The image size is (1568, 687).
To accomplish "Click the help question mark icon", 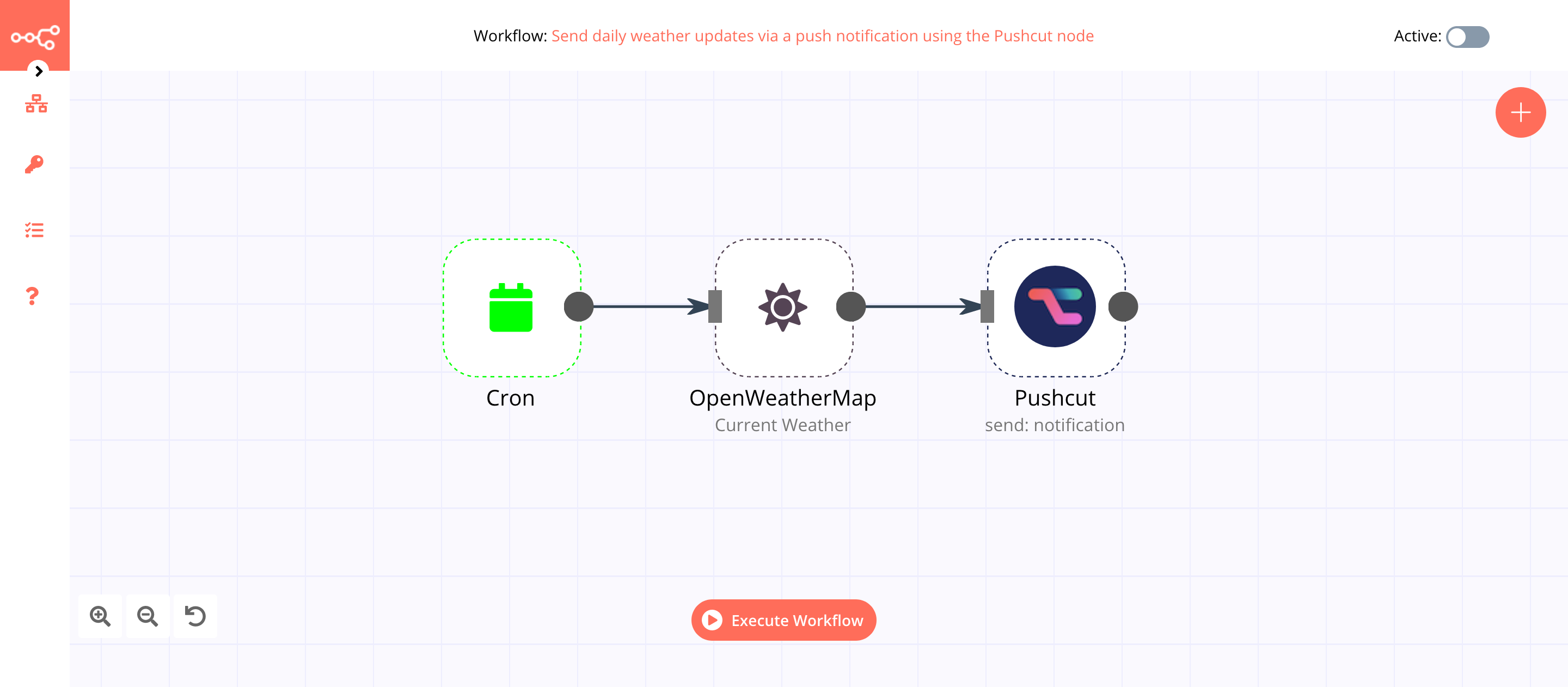I will pyautogui.click(x=34, y=295).
